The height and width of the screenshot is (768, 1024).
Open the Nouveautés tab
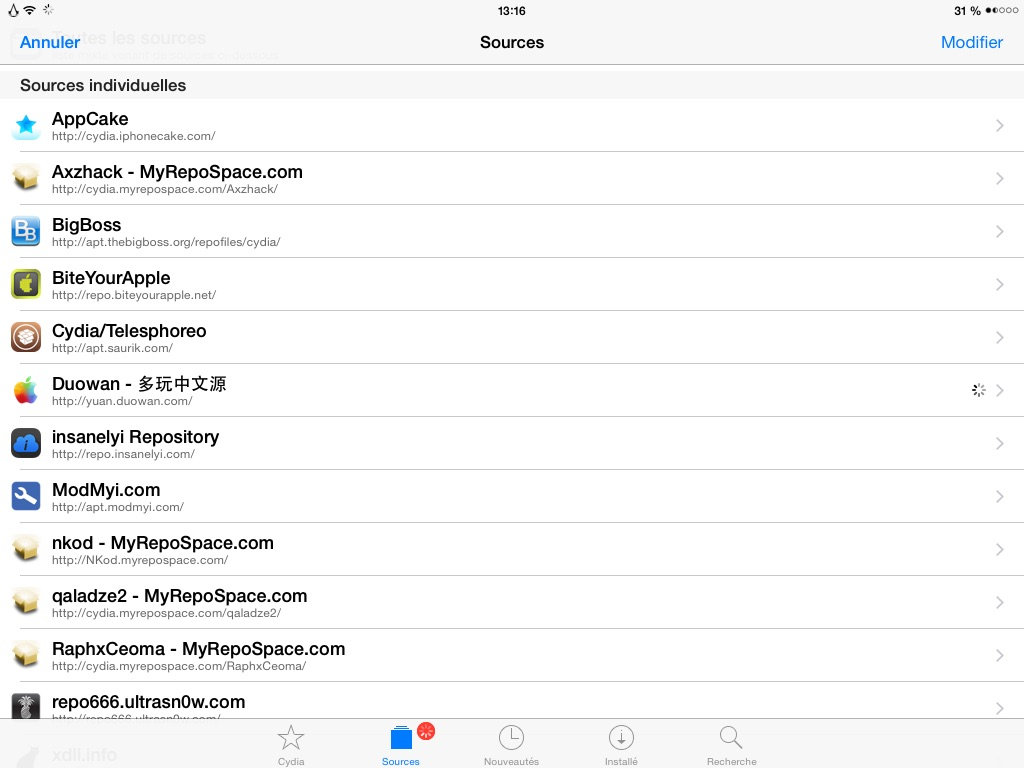(x=511, y=745)
